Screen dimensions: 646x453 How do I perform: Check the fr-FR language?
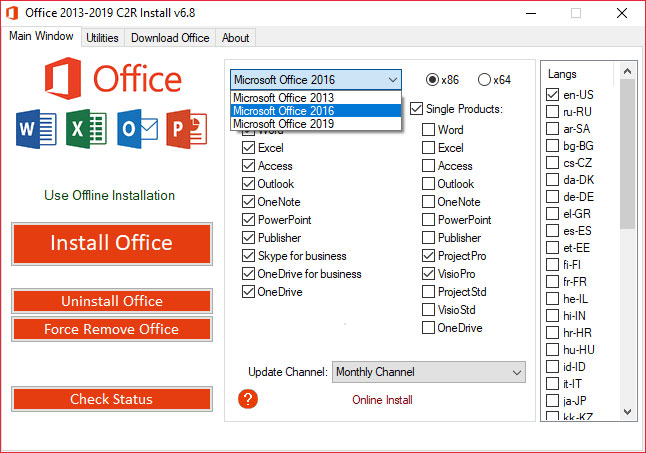[x=552, y=282]
